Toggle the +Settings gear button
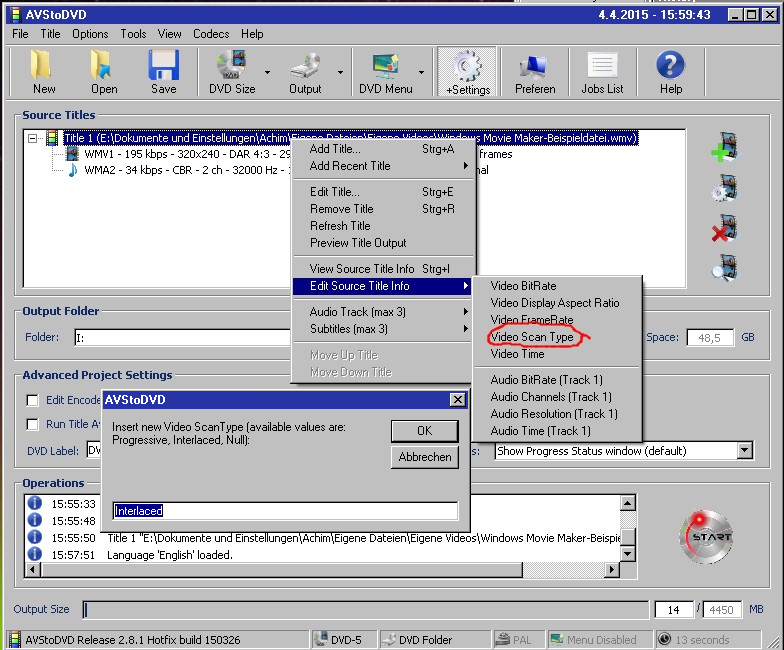This screenshot has height=650, width=784. (468, 72)
